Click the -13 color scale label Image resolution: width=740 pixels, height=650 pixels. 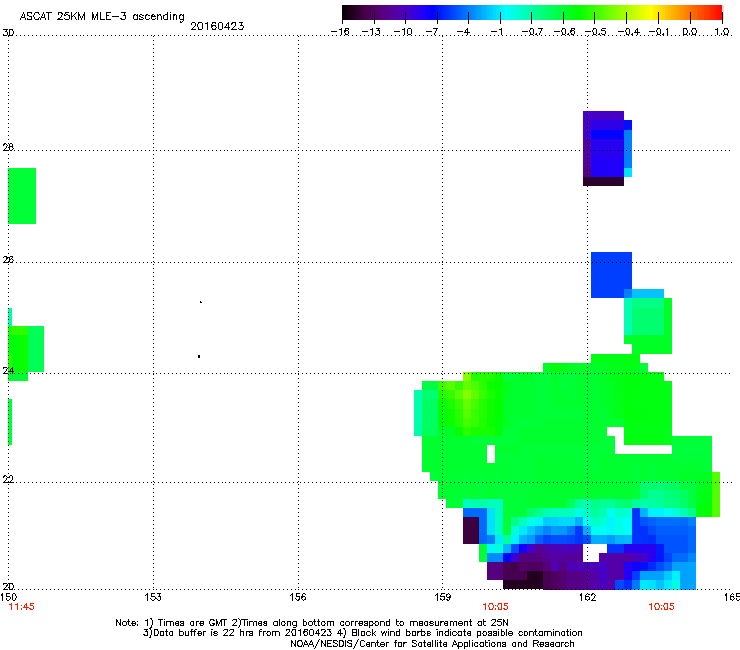(x=371, y=32)
